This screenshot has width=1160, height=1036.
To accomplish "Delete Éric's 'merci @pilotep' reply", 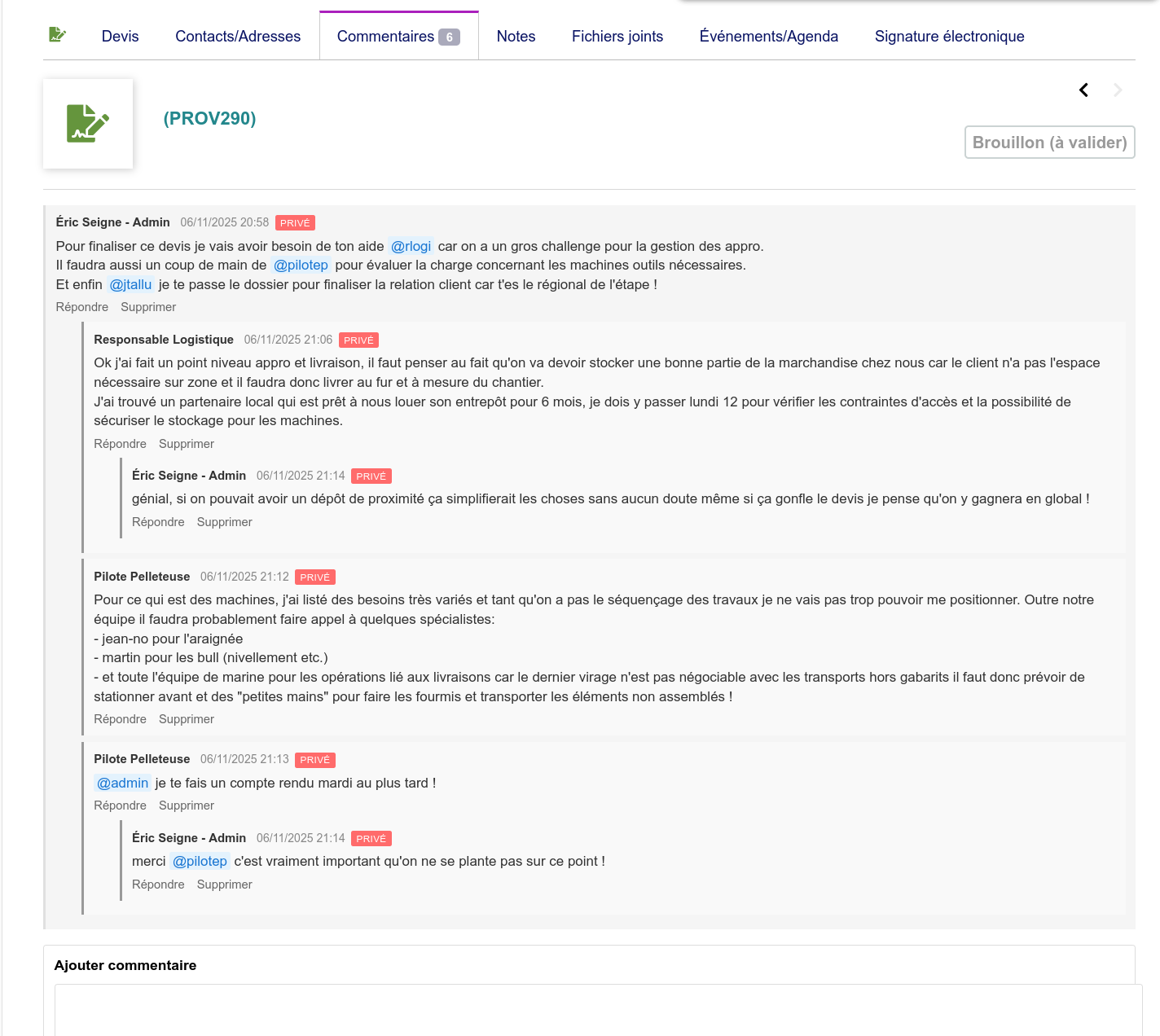I will pos(224,885).
